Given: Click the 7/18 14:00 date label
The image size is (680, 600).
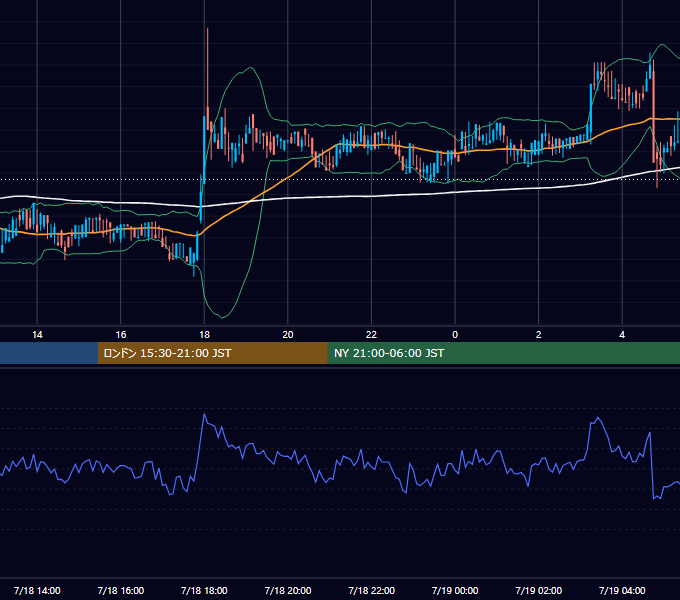Looking at the screenshot, I should [37, 590].
